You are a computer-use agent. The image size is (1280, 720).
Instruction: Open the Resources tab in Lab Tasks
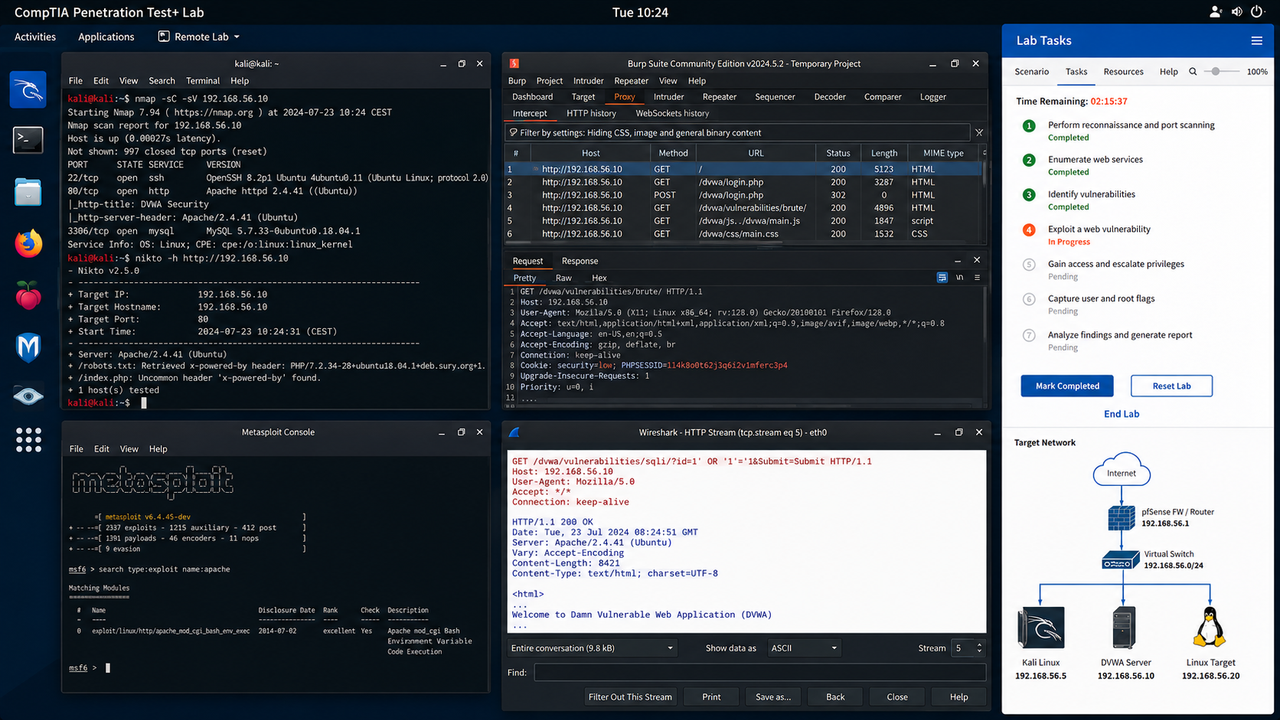[x=1123, y=72]
